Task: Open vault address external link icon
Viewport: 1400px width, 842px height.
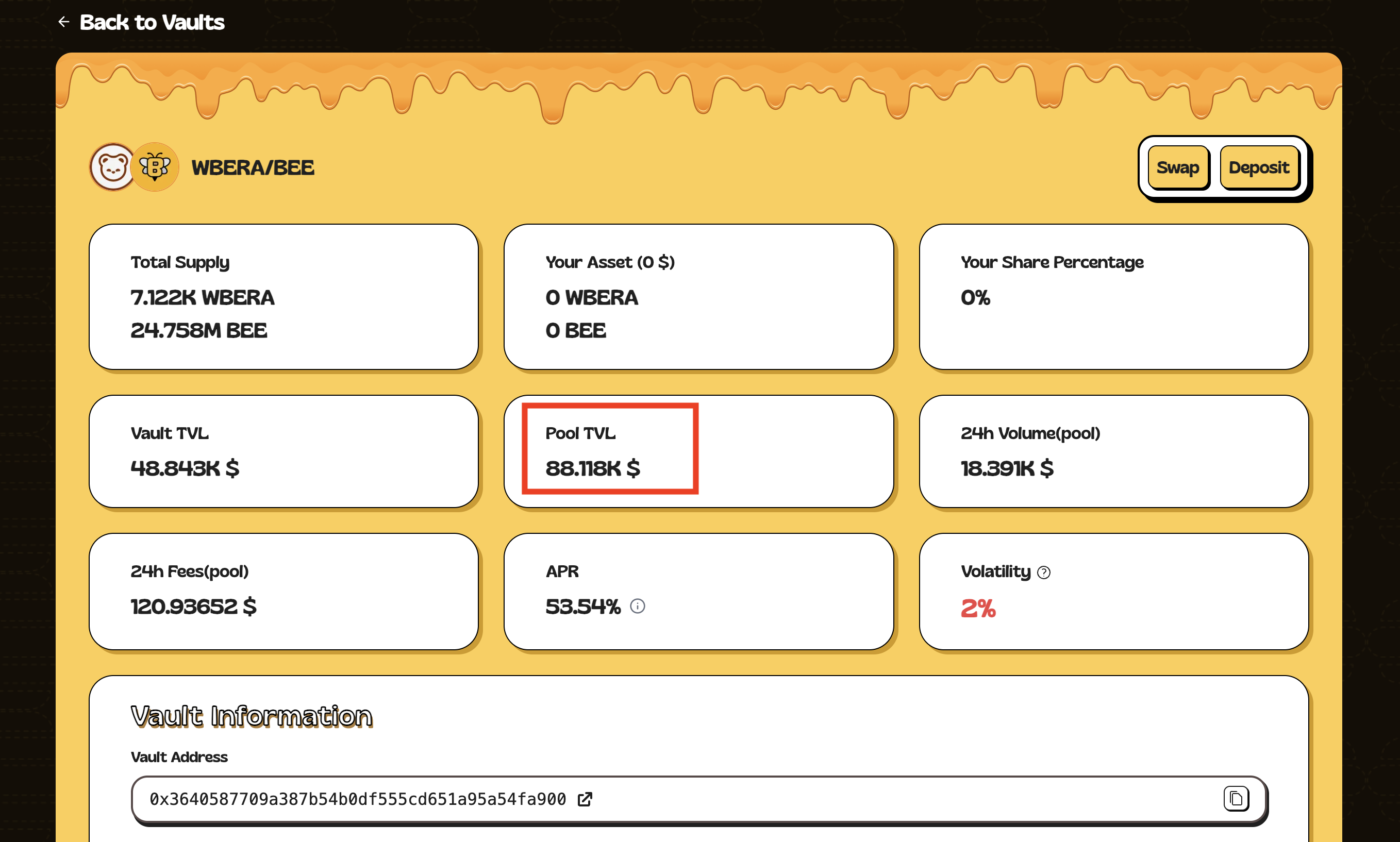Action: click(x=585, y=799)
